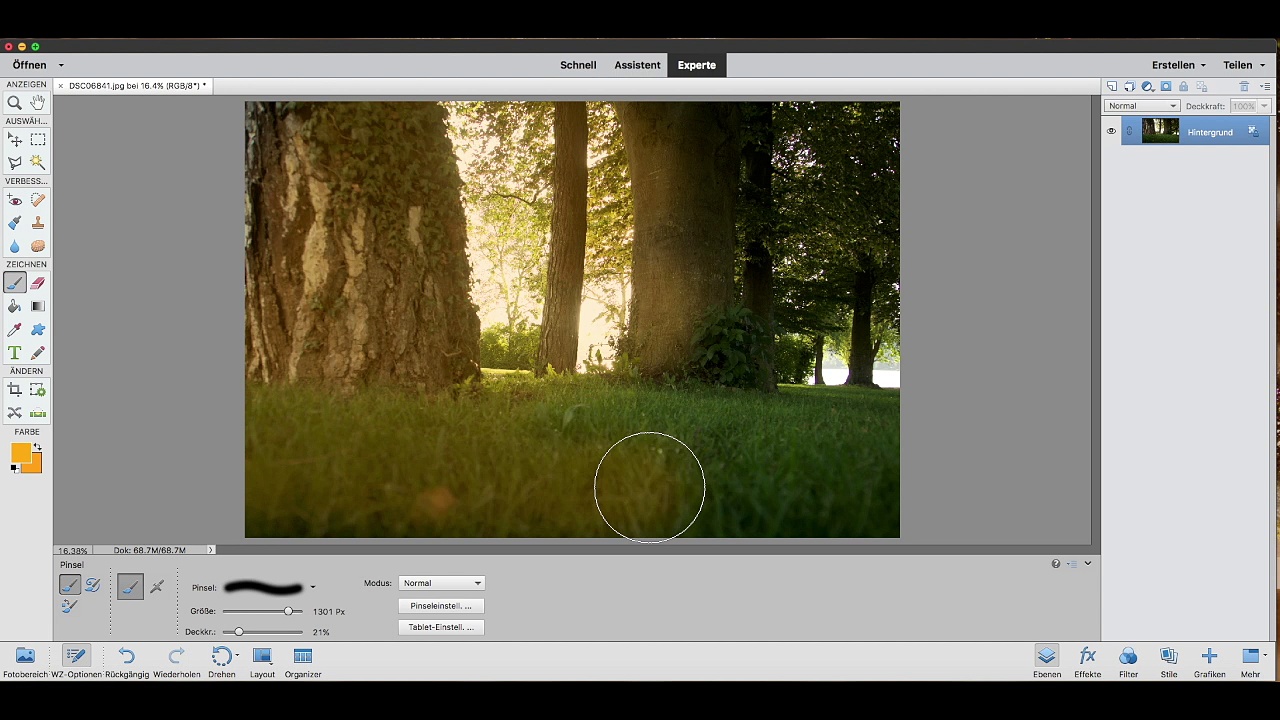
Task: Click the Größe brush size slider handle
Action: pyautogui.click(x=289, y=611)
